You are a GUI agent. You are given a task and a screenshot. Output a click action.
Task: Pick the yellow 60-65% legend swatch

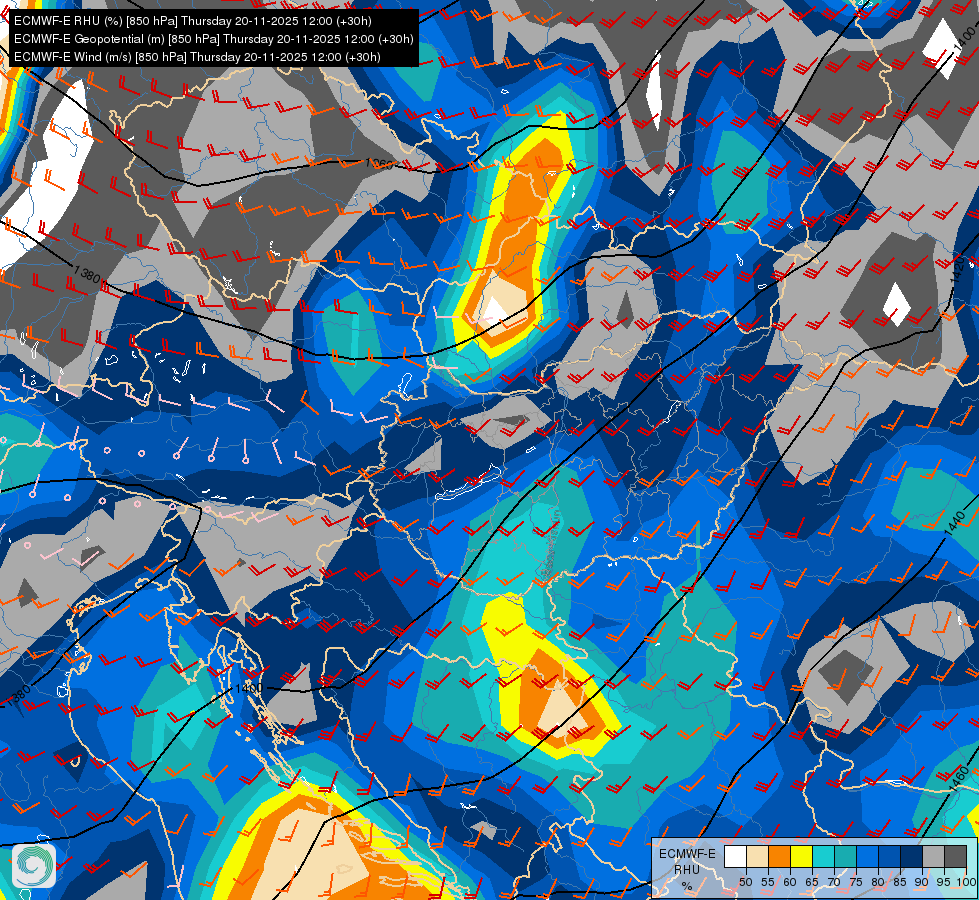click(x=802, y=856)
